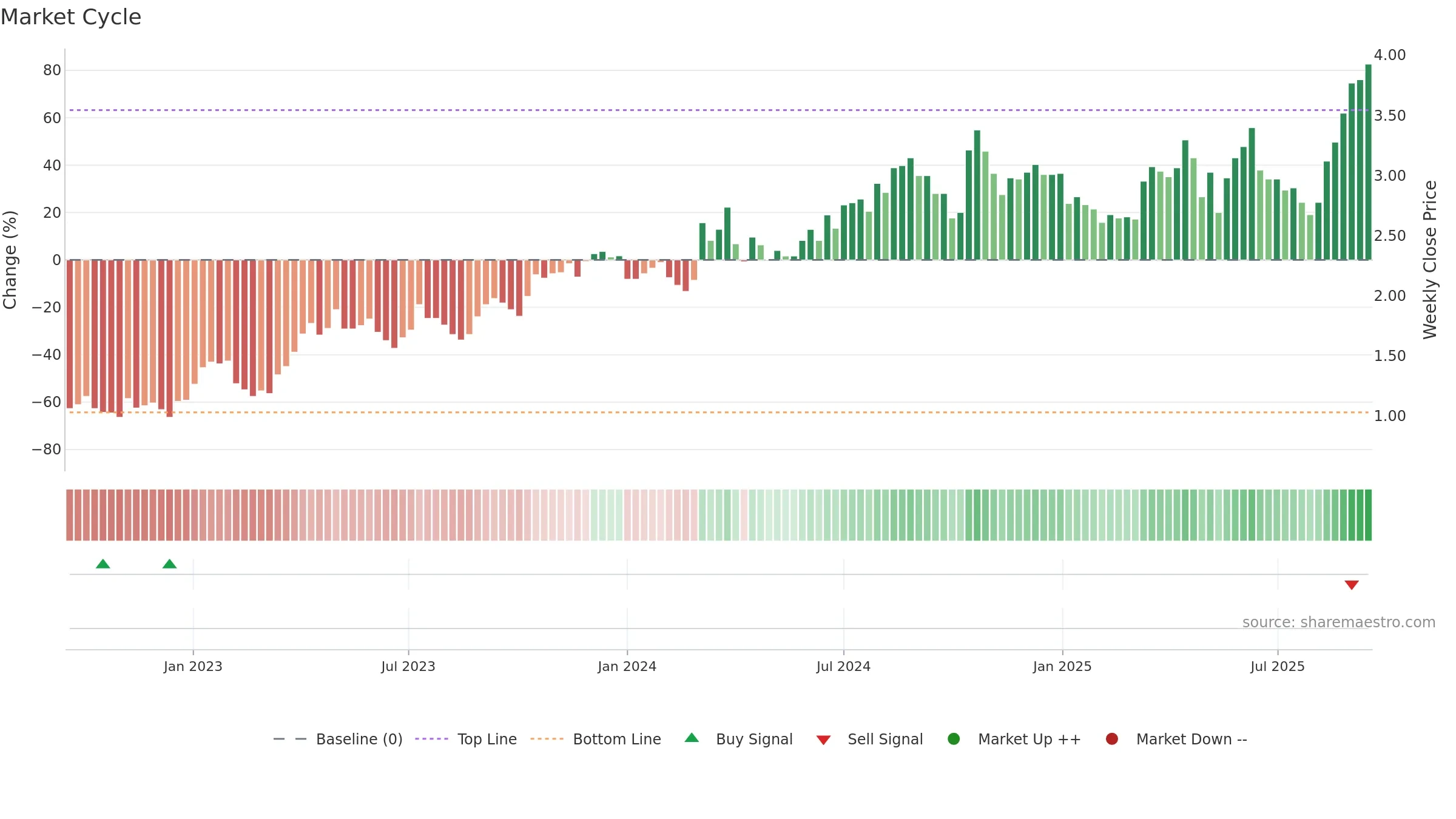The image size is (1456, 819).
Task: Click the Jul 2024 axis label
Action: pyautogui.click(x=843, y=666)
